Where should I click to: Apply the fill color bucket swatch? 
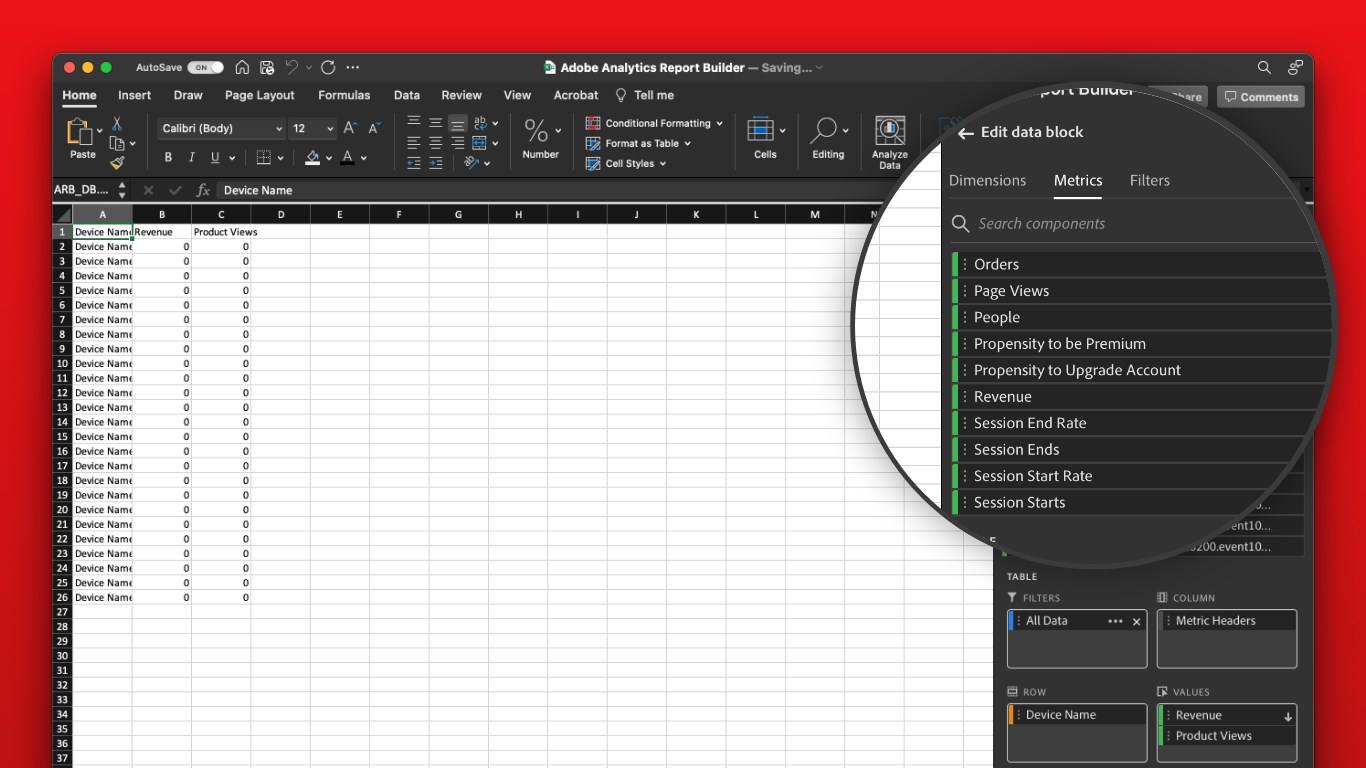313,157
